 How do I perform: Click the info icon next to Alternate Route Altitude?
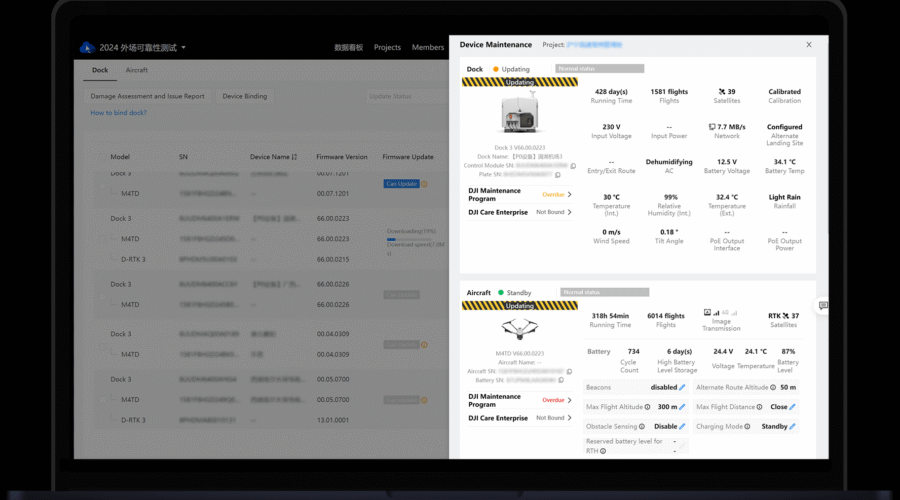coord(773,387)
